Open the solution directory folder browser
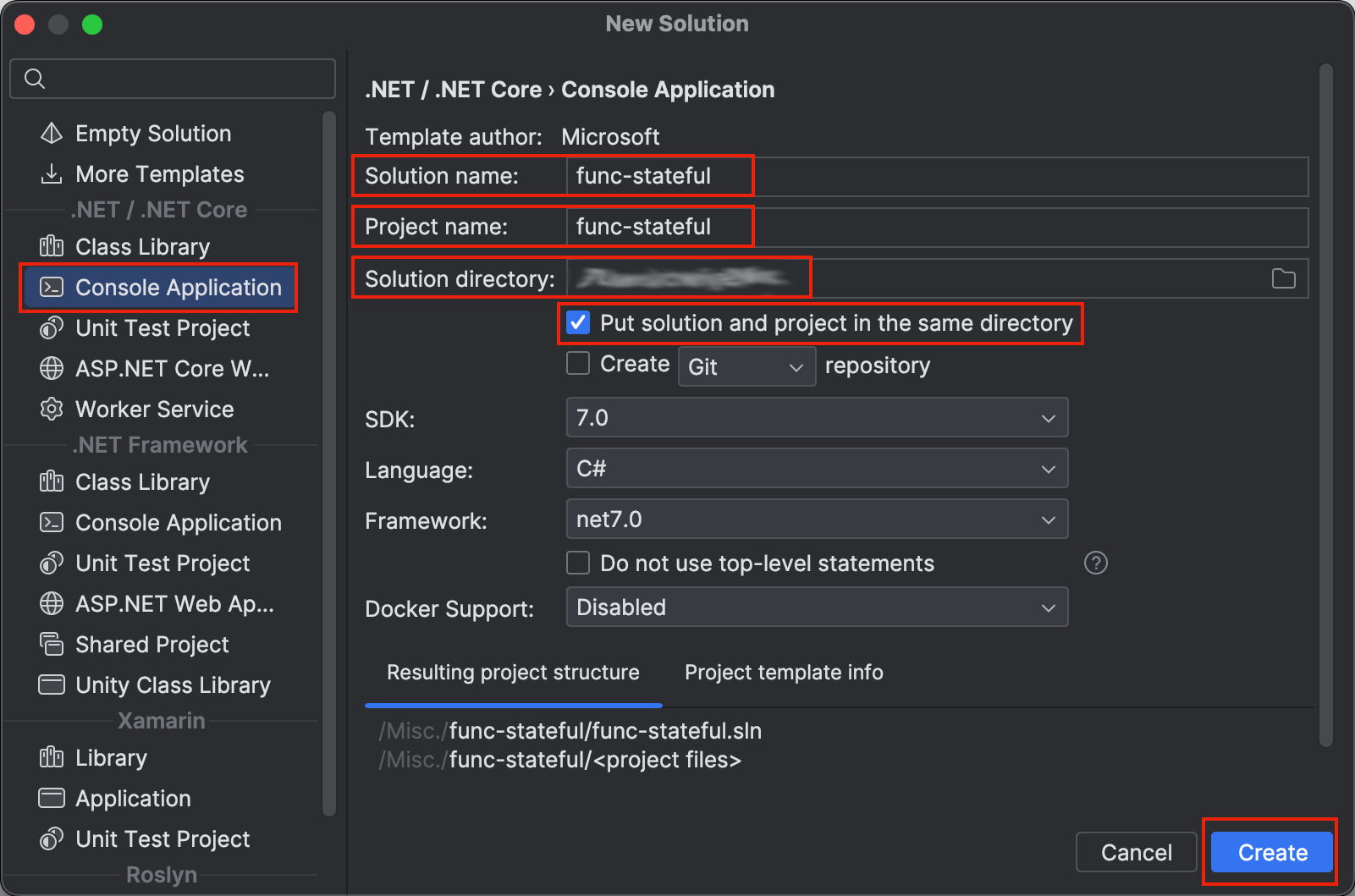 [1283, 279]
